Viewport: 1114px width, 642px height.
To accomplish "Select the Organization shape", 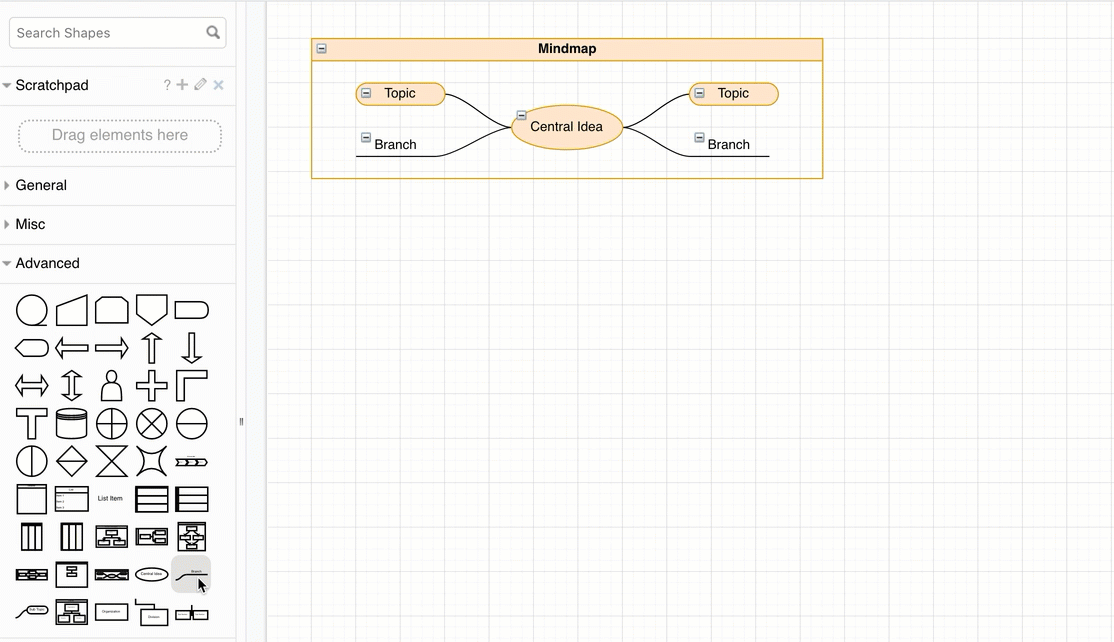I will click(111, 611).
